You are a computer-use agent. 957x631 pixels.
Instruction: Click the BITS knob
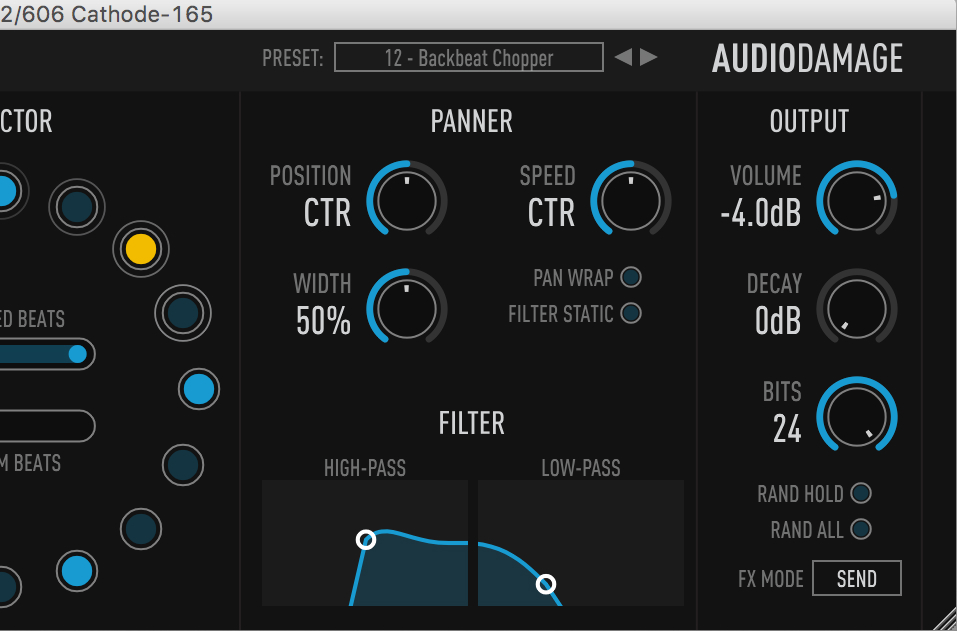point(857,416)
